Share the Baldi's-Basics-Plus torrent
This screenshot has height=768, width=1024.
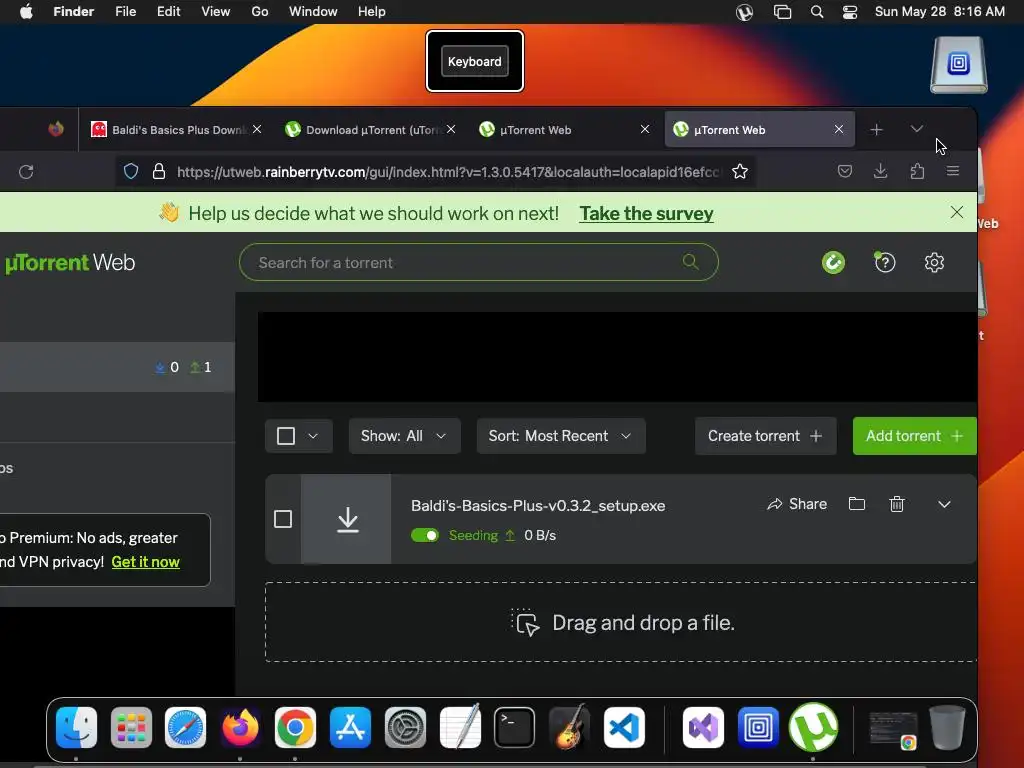coord(797,504)
